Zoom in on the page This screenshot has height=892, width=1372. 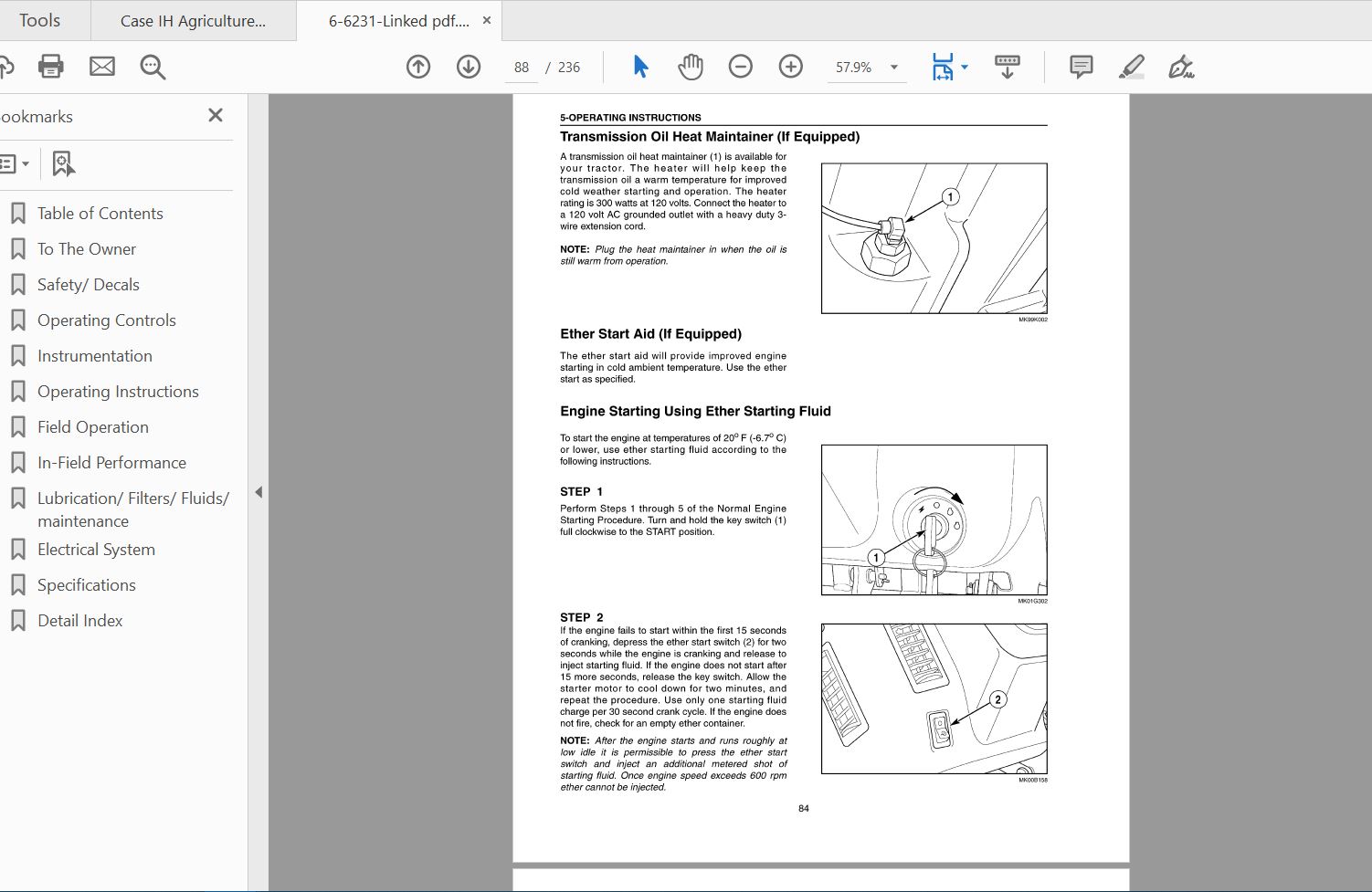click(790, 66)
